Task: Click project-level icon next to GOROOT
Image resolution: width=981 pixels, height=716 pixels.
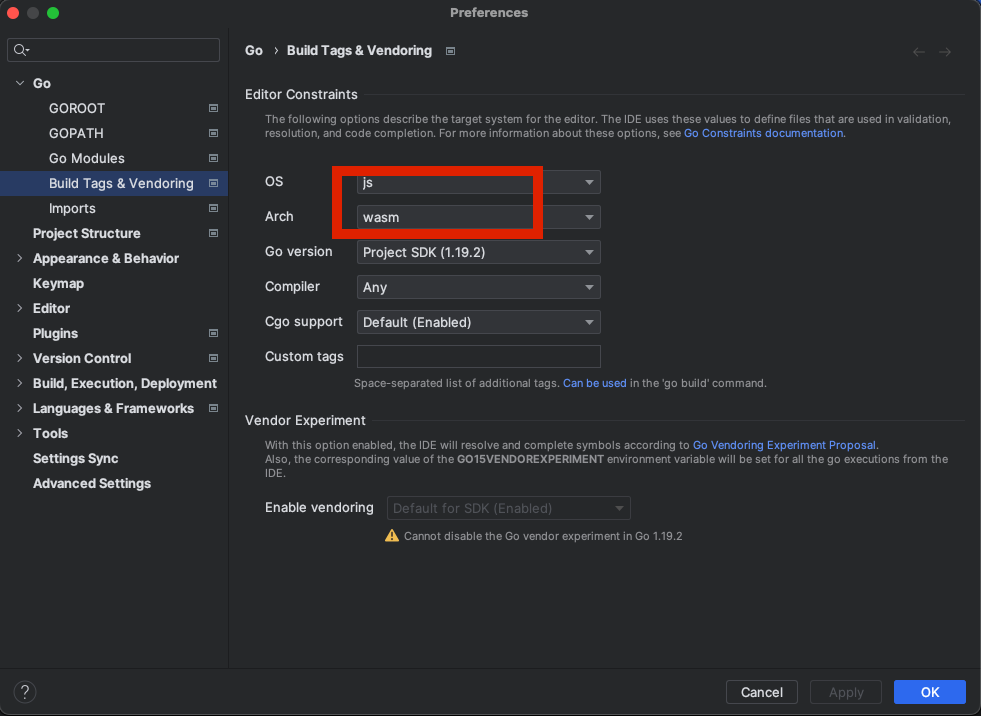Action: click(x=213, y=108)
